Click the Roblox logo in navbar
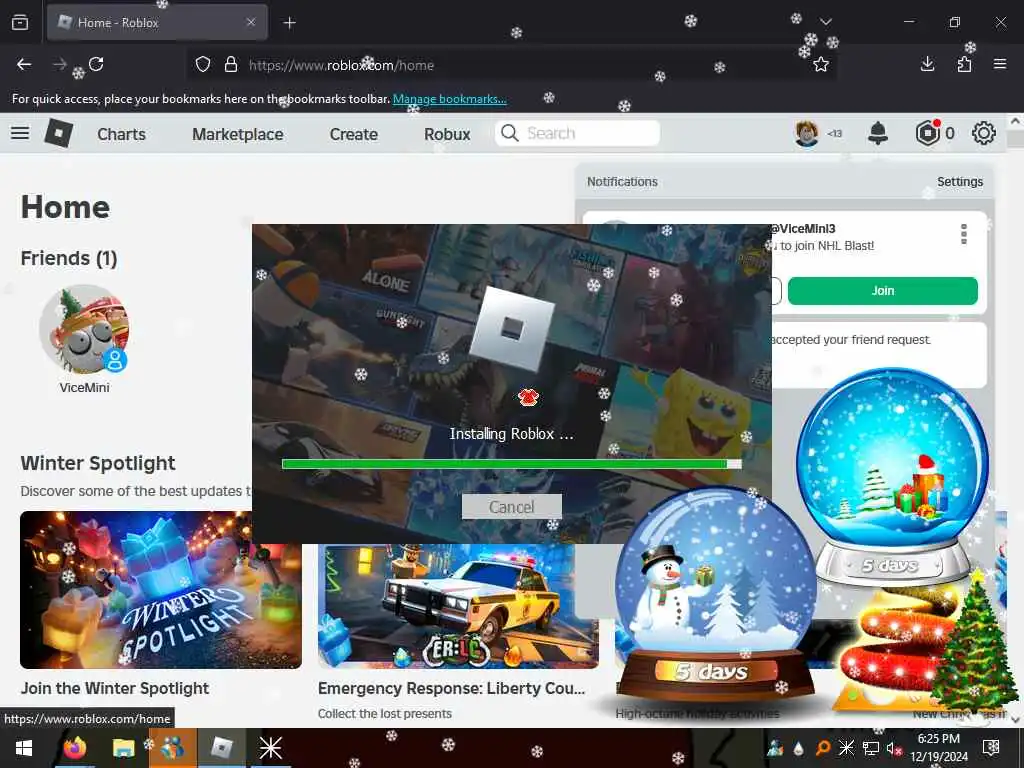This screenshot has width=1024, height=768. (59, 133)
